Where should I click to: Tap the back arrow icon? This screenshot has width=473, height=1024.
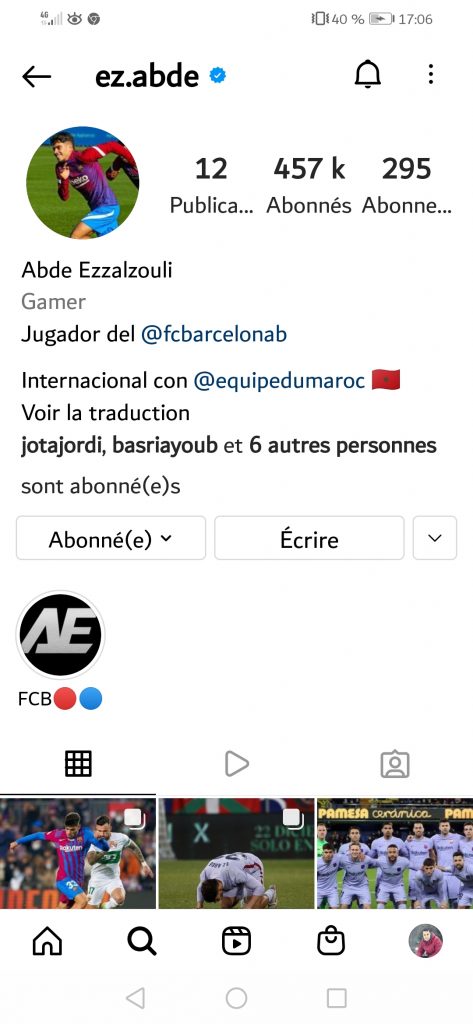click(36, 76)
